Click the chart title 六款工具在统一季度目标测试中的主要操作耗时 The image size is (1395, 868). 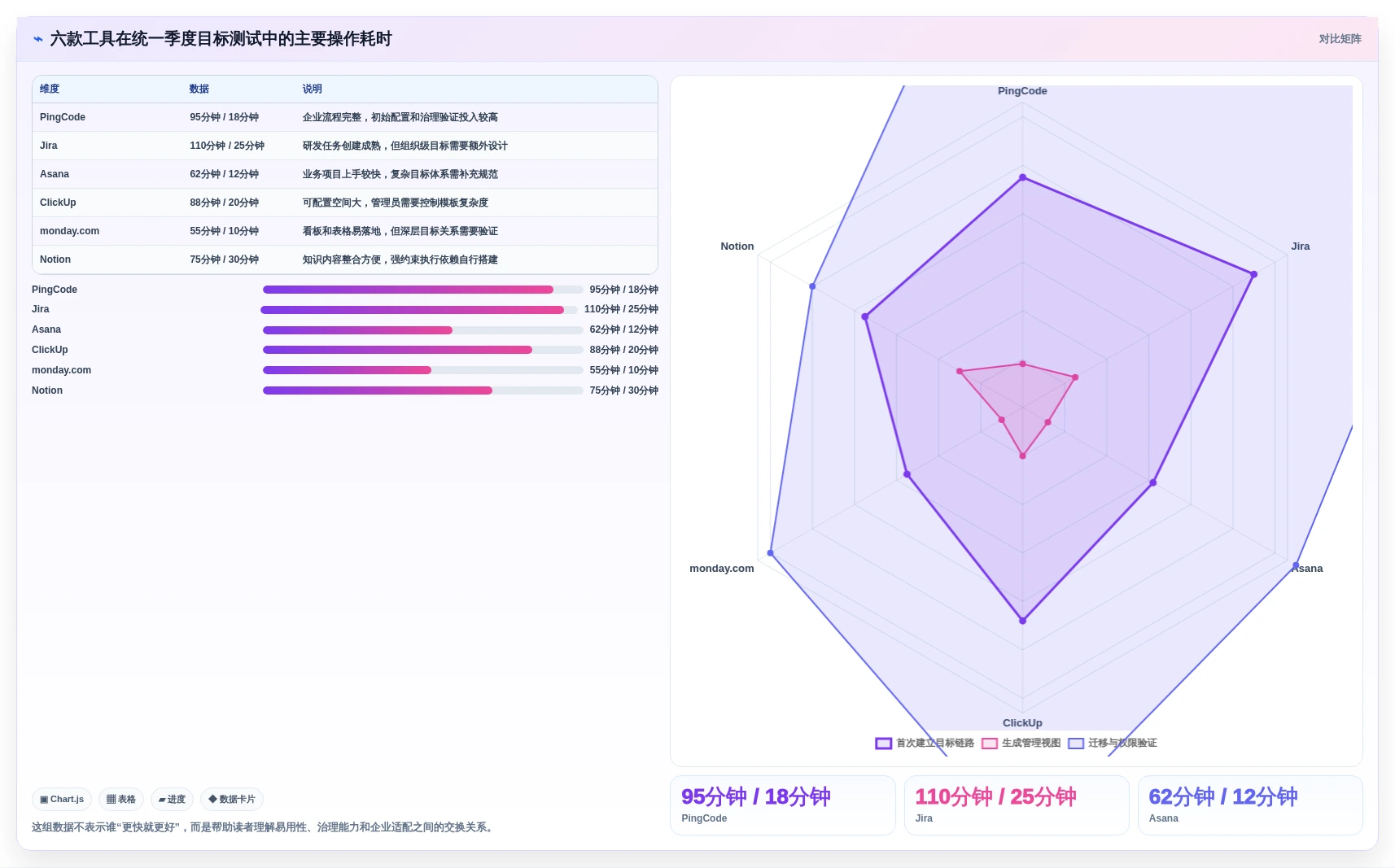tap(221, 39)
